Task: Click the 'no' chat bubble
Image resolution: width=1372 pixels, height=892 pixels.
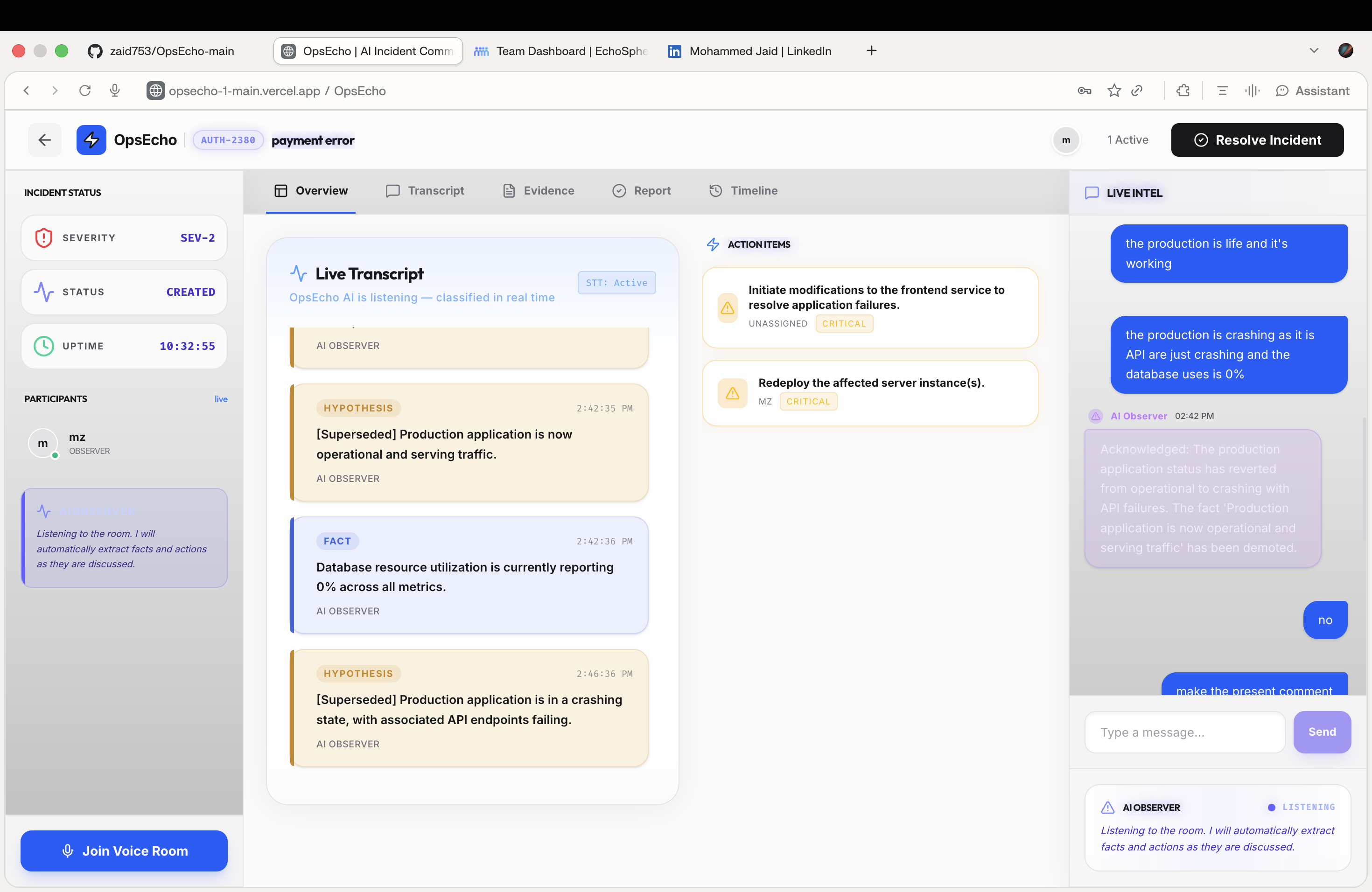Action: click(1325, 620)
